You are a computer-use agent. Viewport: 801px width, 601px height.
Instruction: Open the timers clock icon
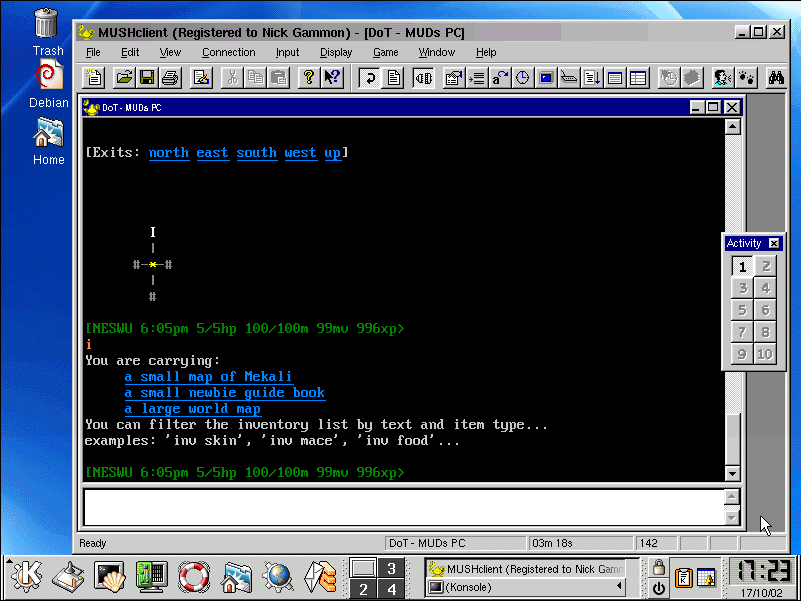(x=522, y=78)
